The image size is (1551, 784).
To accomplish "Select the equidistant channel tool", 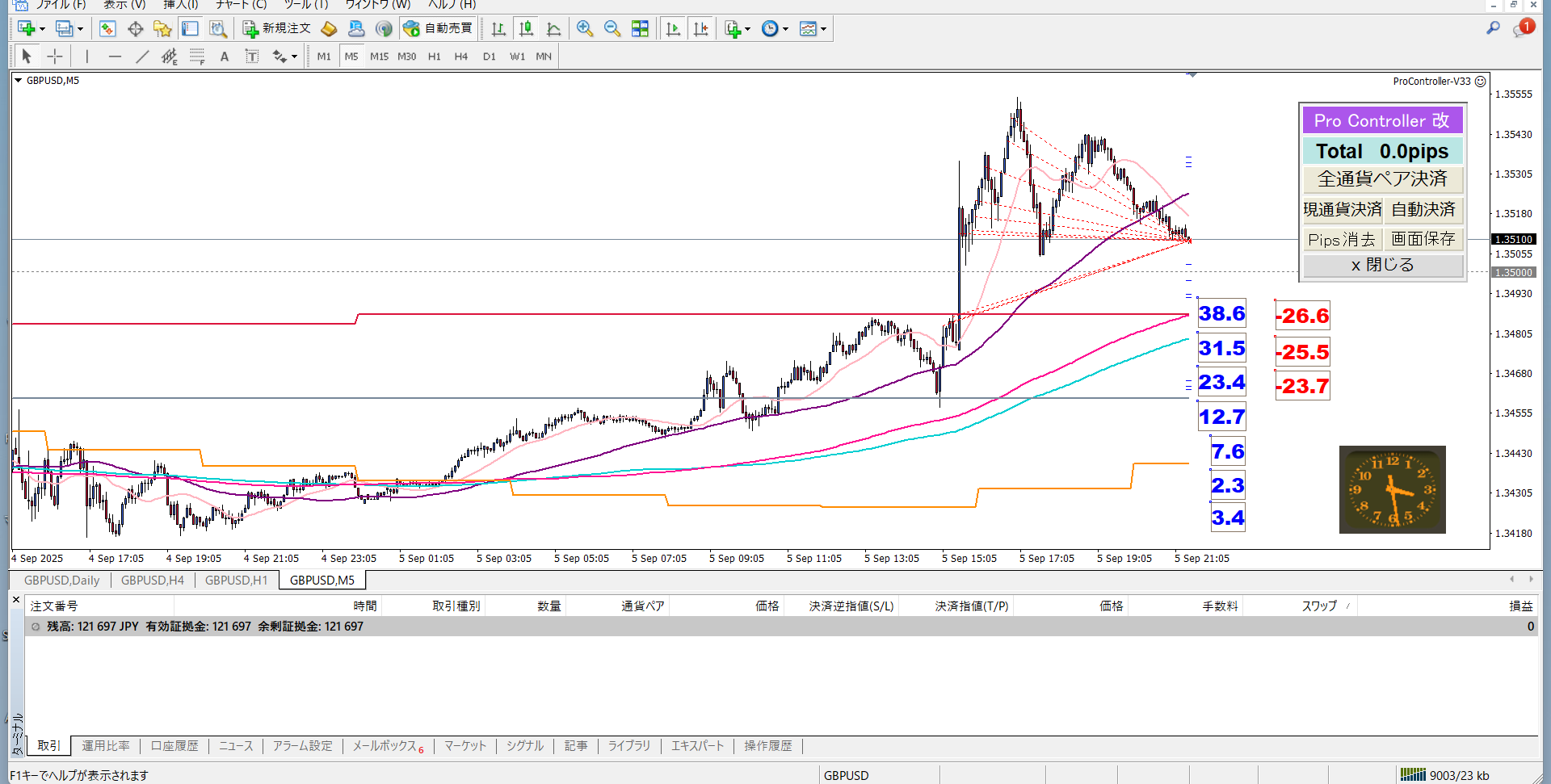I will pyautogui.click(x=170, y=57).
